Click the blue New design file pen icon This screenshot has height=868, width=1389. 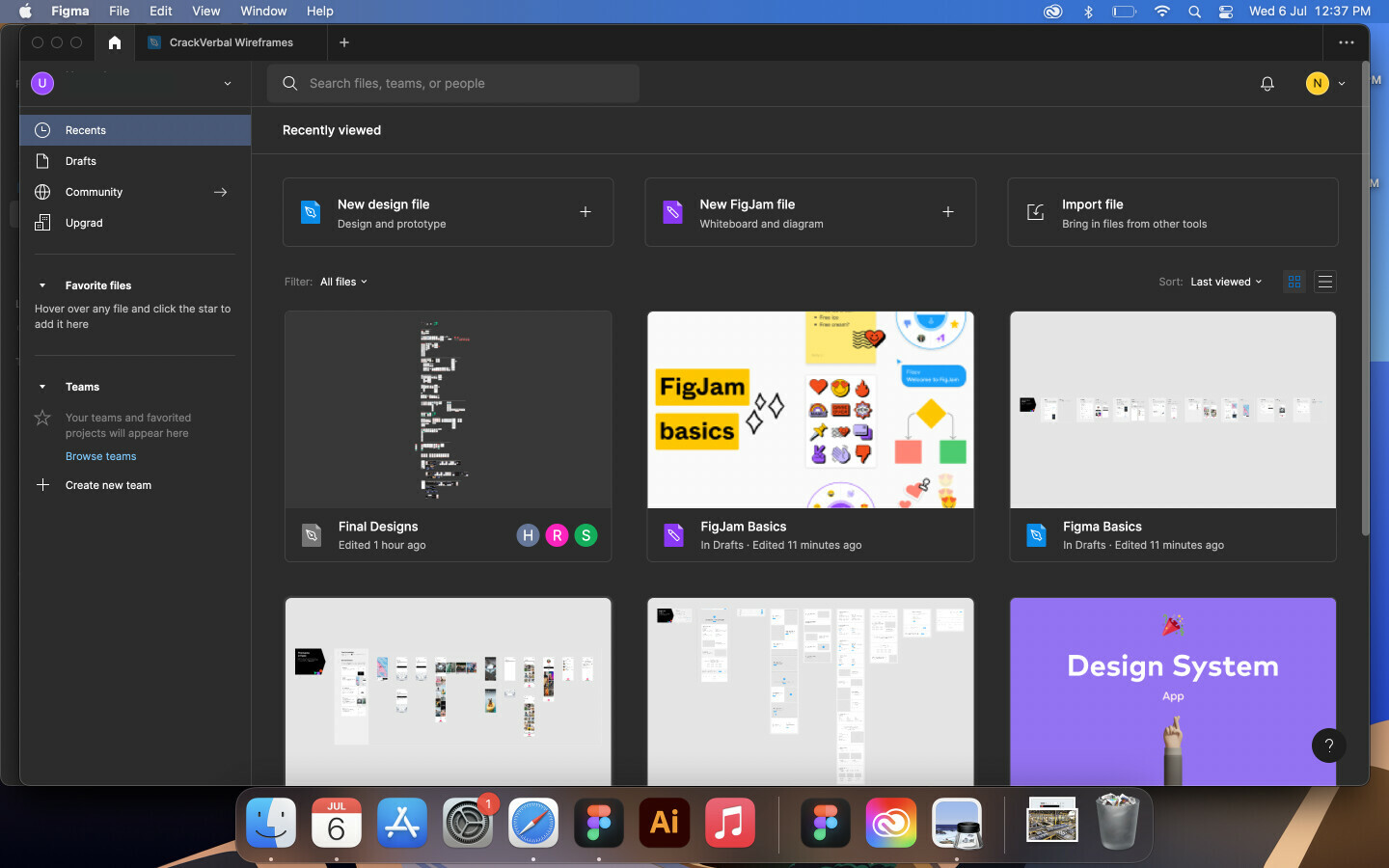click(311, 212)
